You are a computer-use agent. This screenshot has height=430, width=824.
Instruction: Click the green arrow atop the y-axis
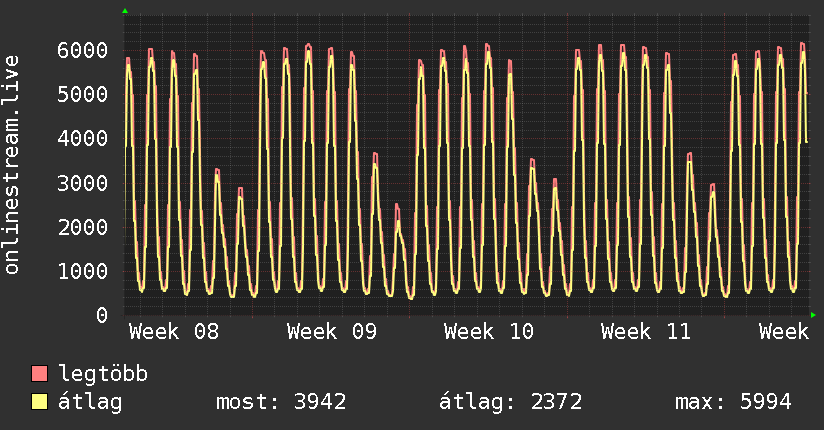point(125,11)
